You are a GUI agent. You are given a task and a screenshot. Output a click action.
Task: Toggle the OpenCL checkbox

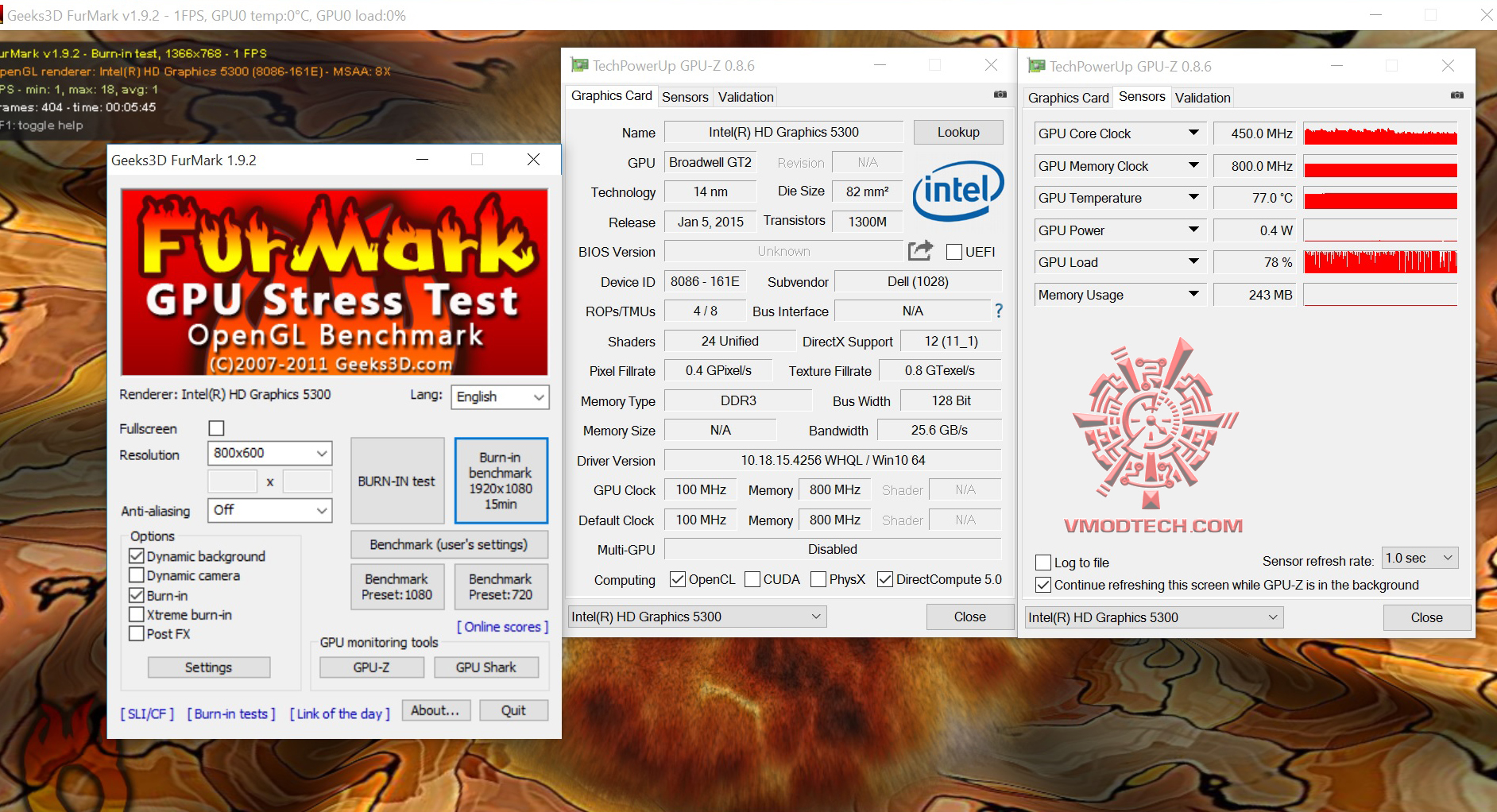(678, 579)
